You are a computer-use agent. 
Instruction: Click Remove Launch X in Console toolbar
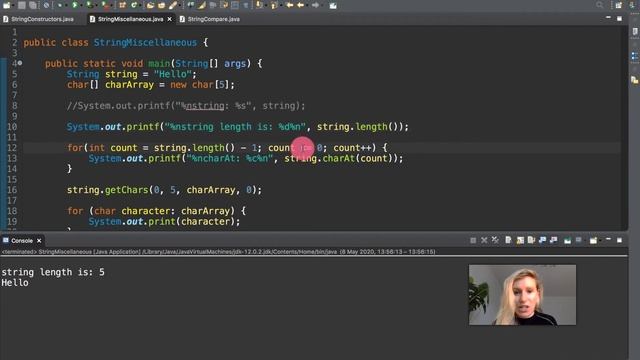[484, 240]
